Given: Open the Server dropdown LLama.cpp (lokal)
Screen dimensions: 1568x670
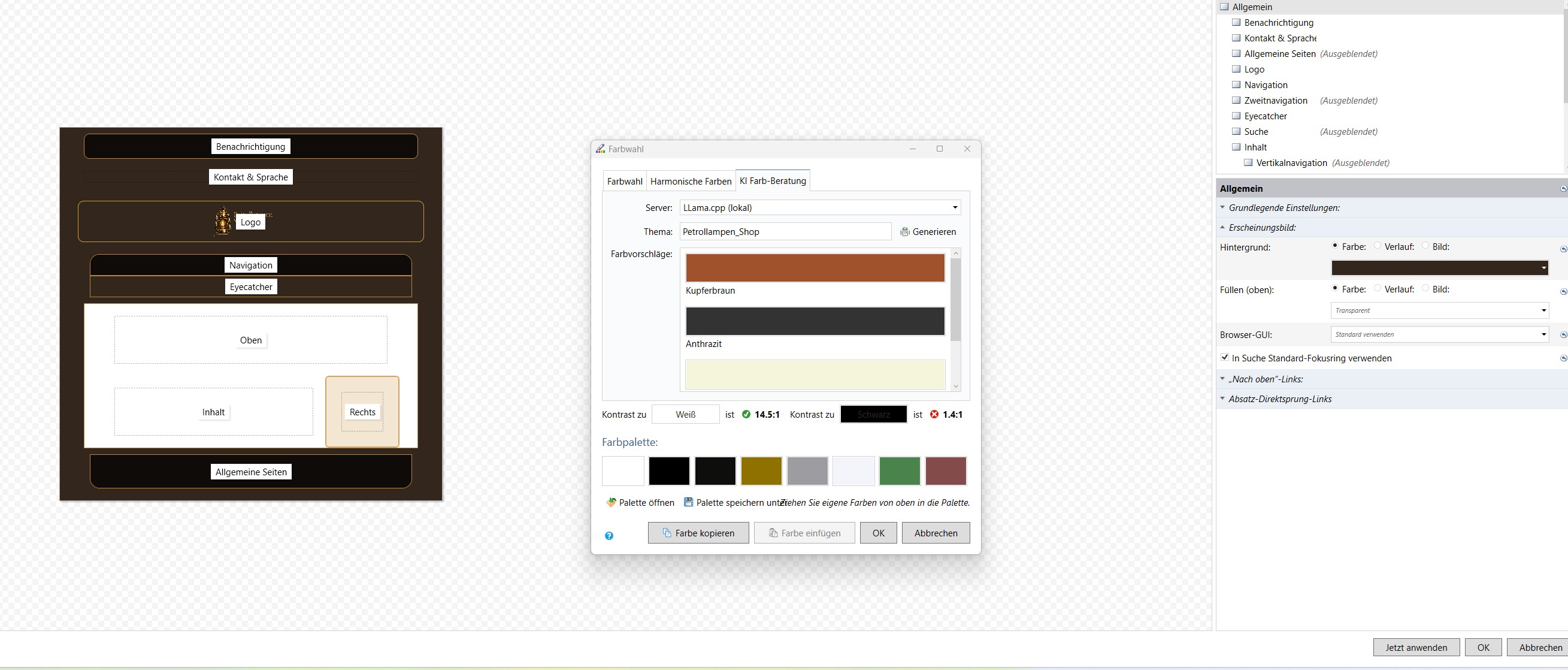Looking at the screenshot, I should click(820, 208).
